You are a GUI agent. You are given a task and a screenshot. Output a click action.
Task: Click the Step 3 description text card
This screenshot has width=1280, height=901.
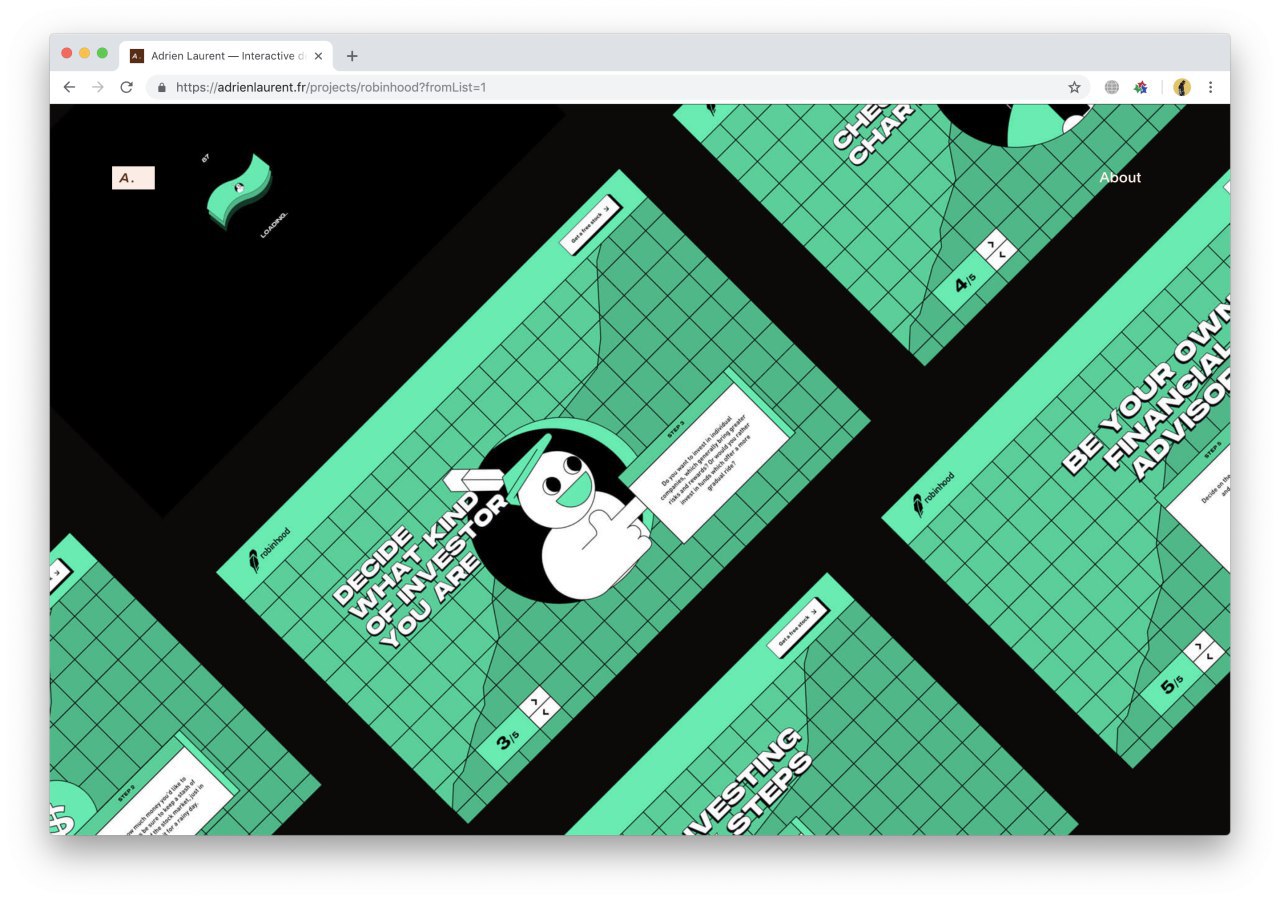click(x=711, y=464)
